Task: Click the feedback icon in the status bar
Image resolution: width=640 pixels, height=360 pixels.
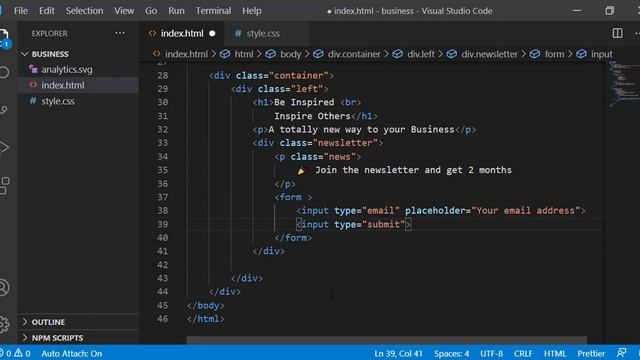Action: (x=621, y=353)
